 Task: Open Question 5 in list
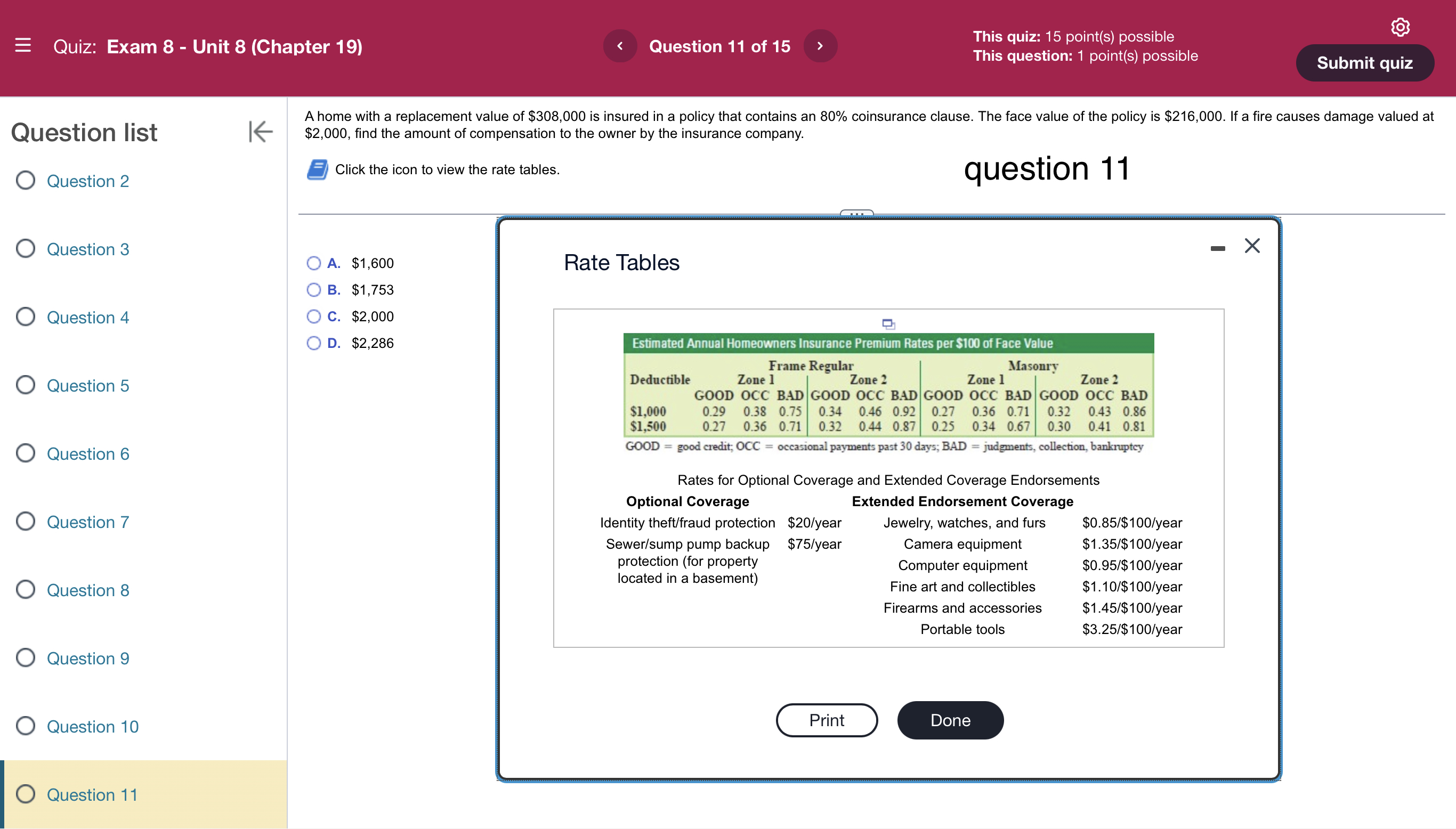(88, 385)
